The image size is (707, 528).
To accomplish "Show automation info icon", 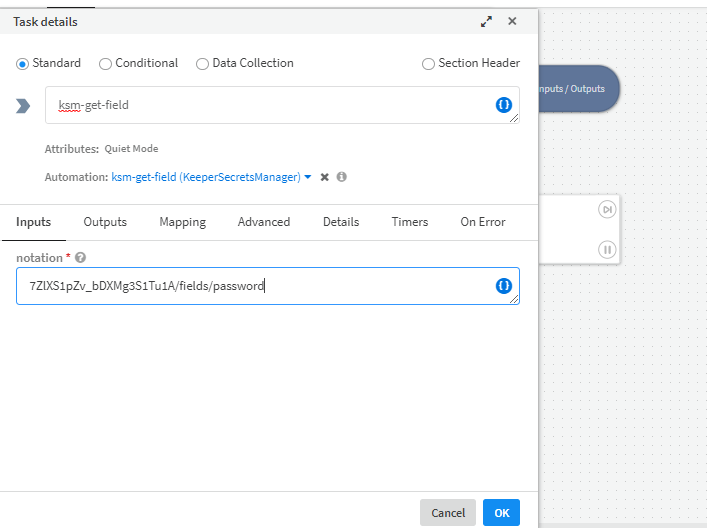I will [x=341, y=177].
